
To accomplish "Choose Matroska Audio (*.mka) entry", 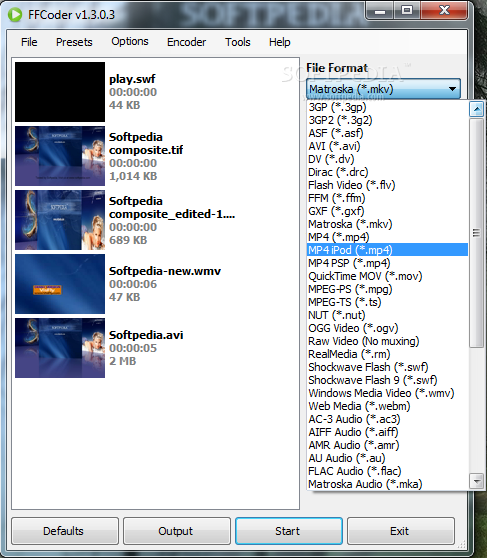I will click(x=387, y=484).
